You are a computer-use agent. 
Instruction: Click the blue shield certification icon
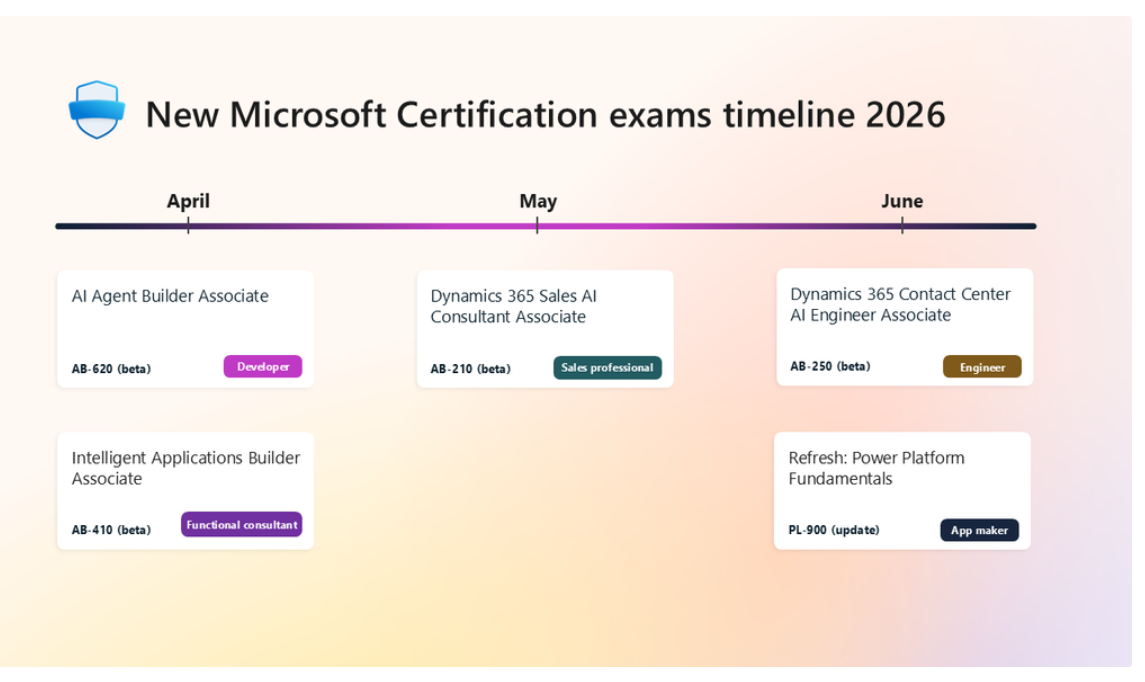click(97, 110)
